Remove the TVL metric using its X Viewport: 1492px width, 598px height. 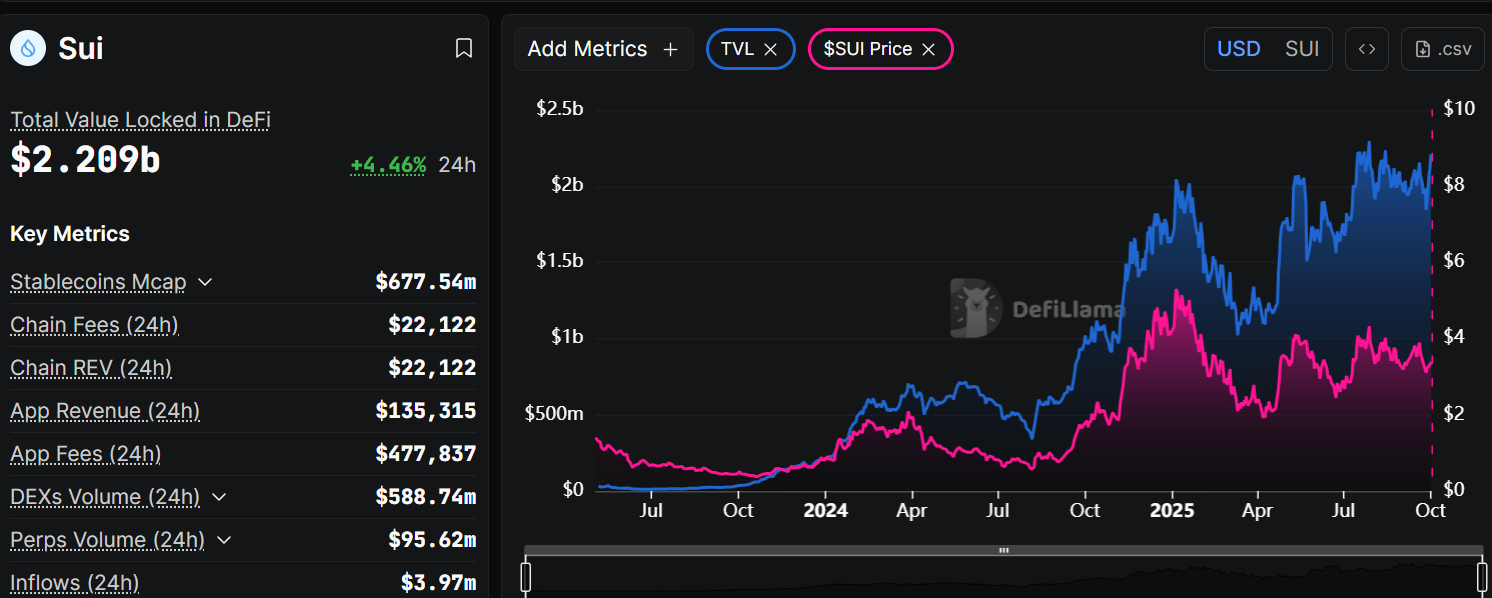click(770, 49)
